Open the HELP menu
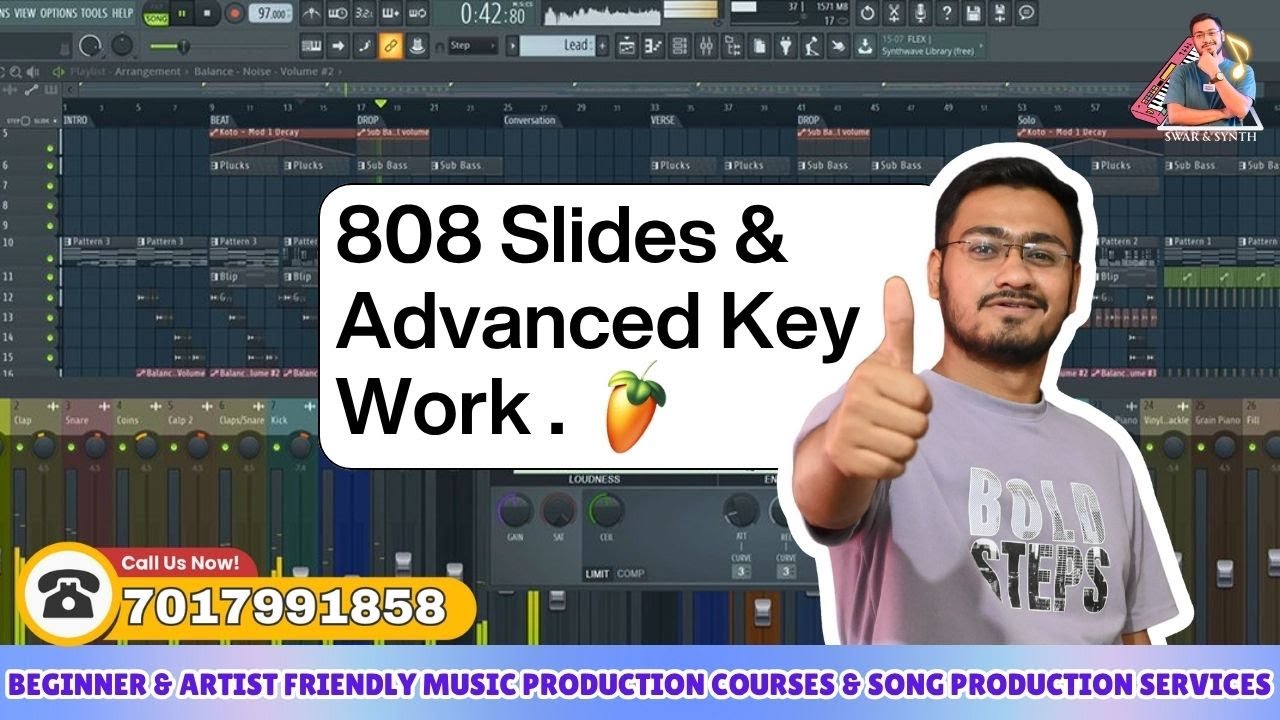Viewport: 1280px width, 720px height. click(122, 13)
